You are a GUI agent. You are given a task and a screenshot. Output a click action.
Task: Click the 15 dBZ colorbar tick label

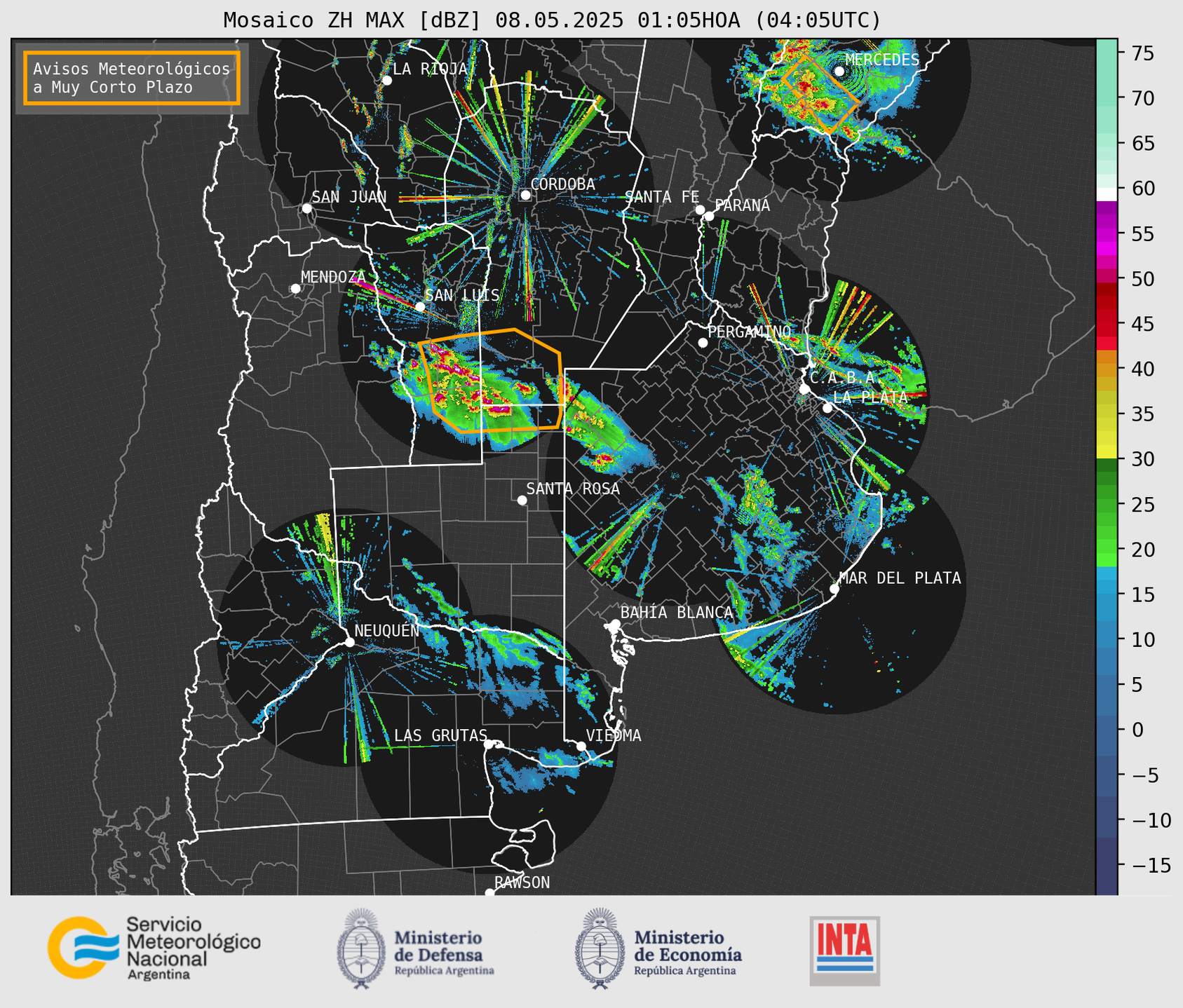coord(1142,595)
